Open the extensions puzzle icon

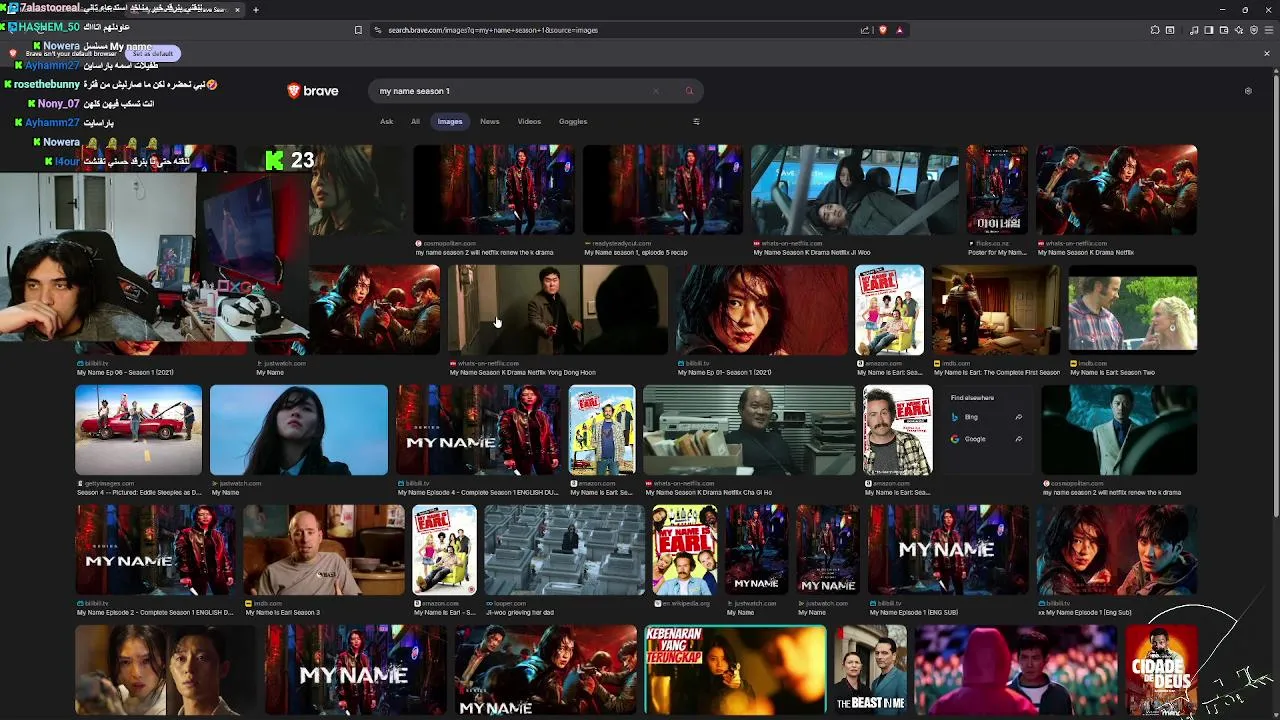[1155, 30]
